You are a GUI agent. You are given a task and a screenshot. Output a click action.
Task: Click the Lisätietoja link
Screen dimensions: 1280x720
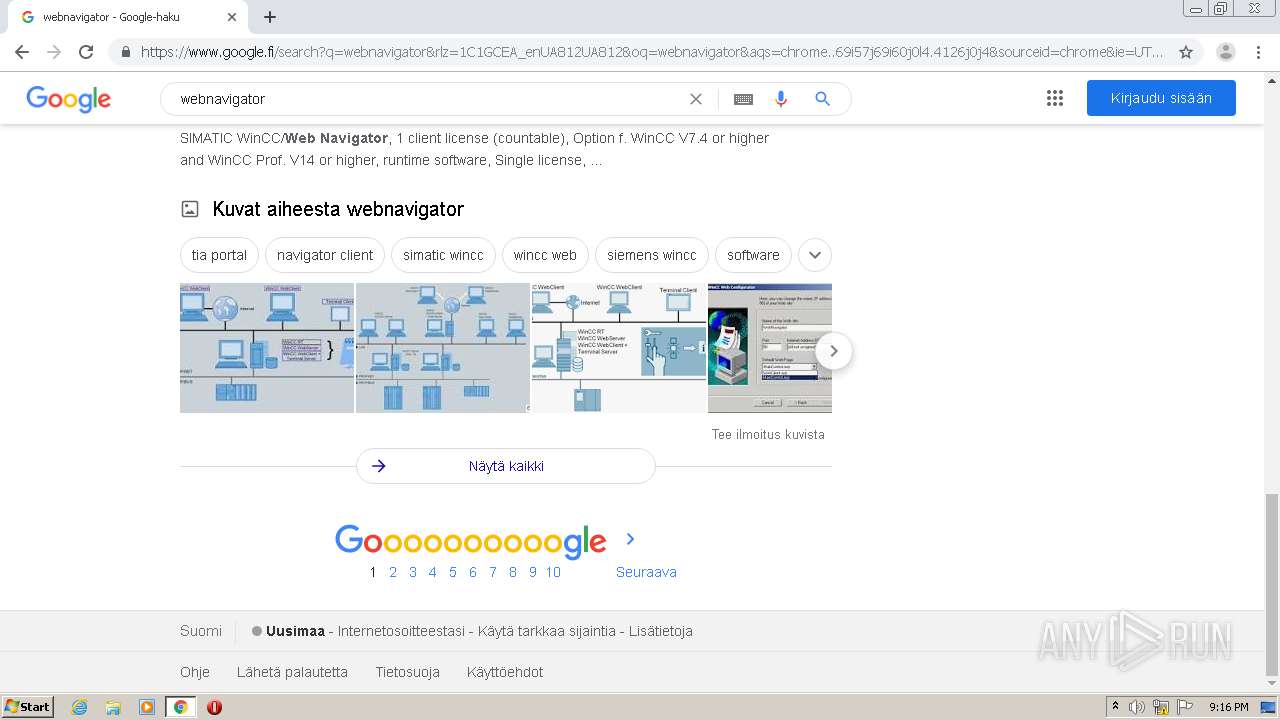[x=661, y=631]
